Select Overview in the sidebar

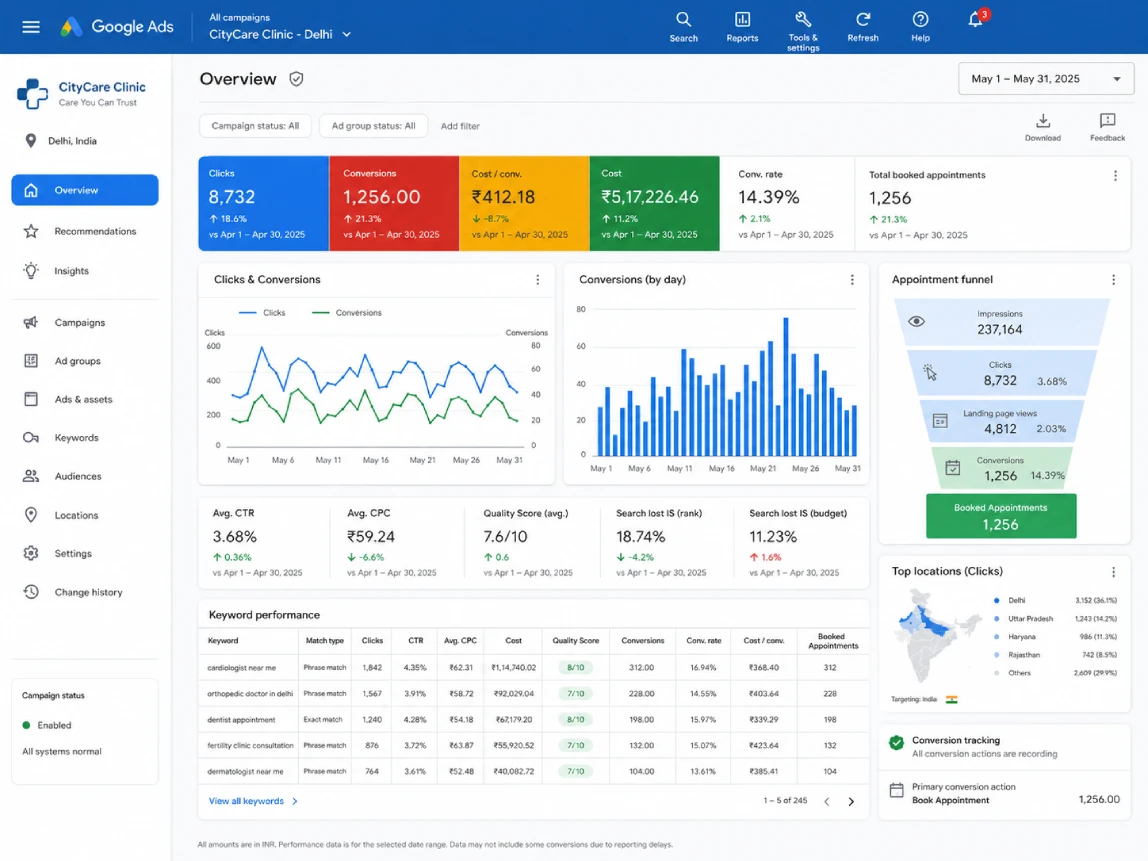click(x=85, y=190)
